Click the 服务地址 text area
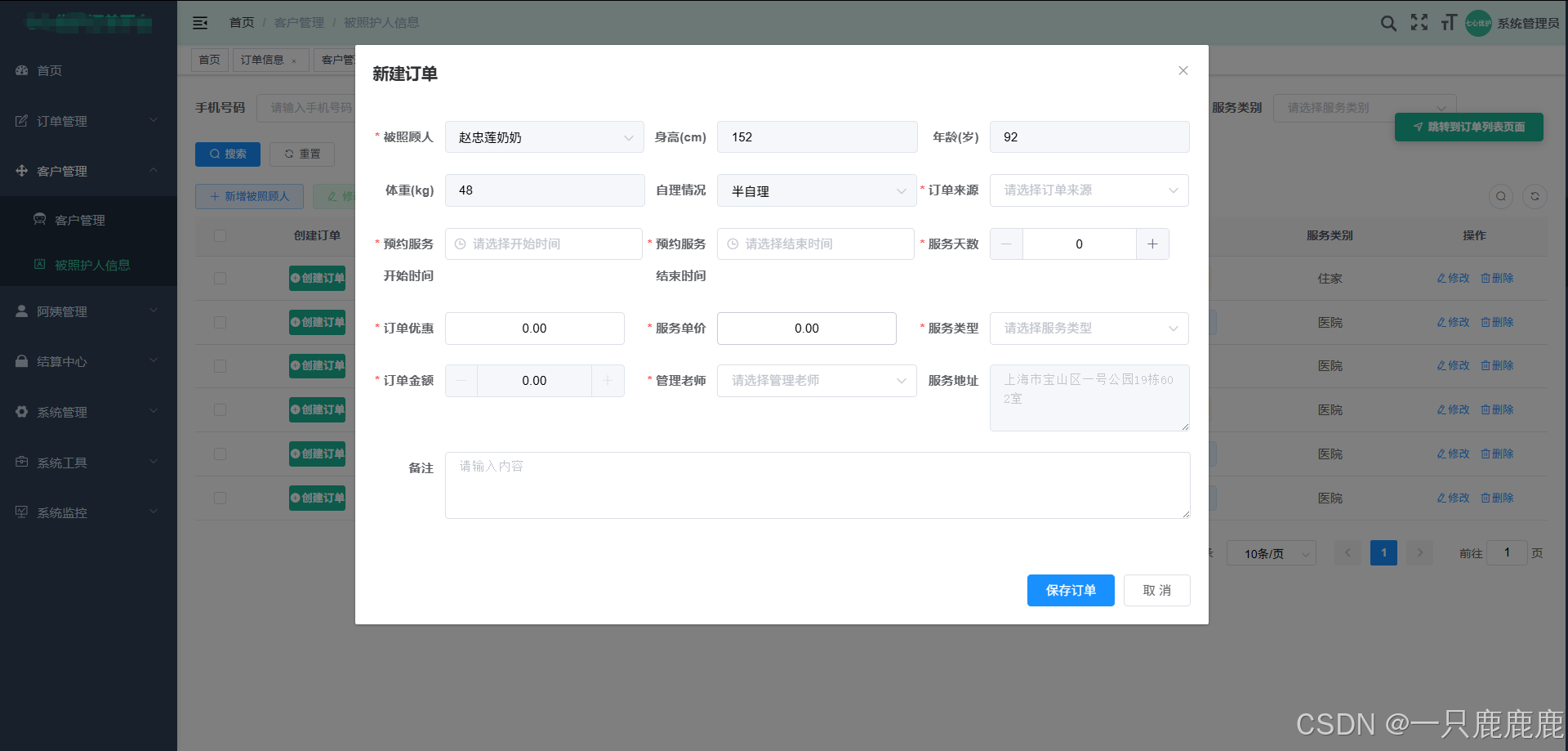 1089,398
